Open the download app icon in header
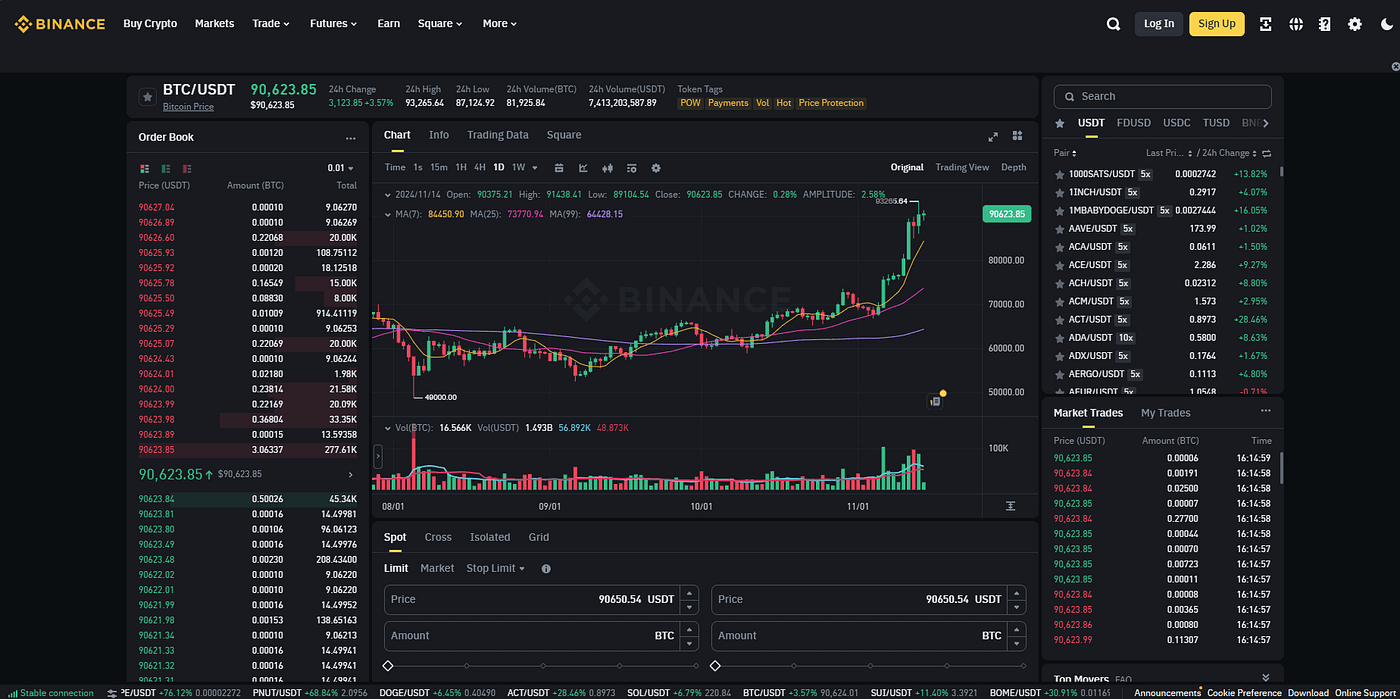 (1266, 24)
